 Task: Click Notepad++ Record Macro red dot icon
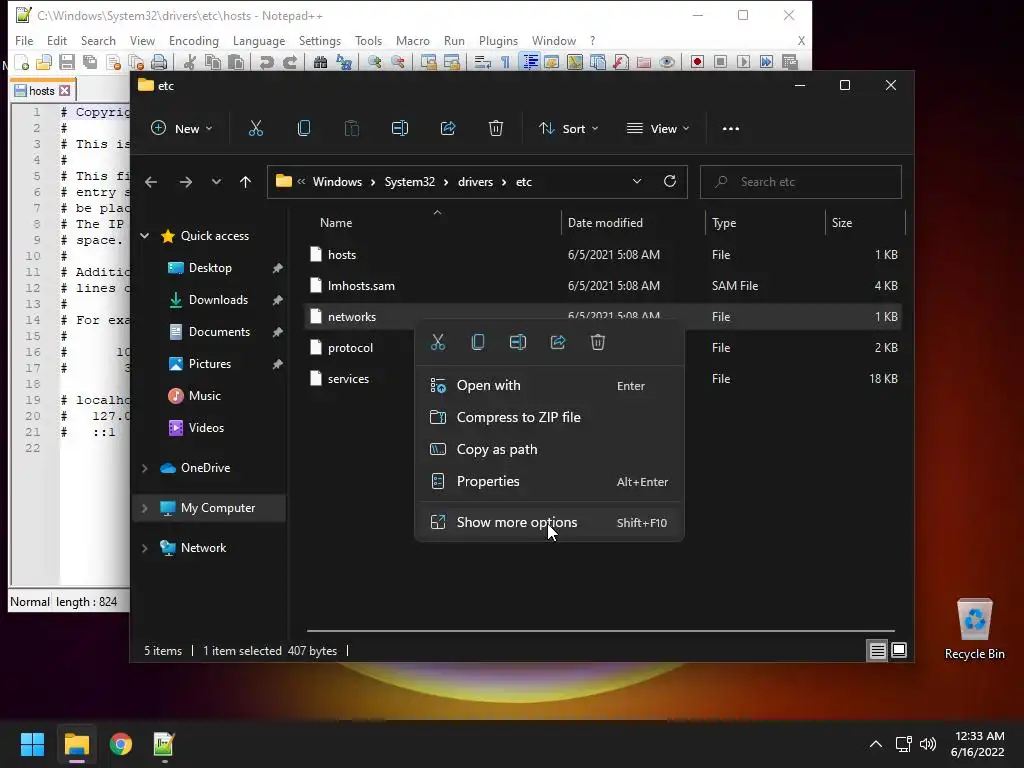coord(697,62)
